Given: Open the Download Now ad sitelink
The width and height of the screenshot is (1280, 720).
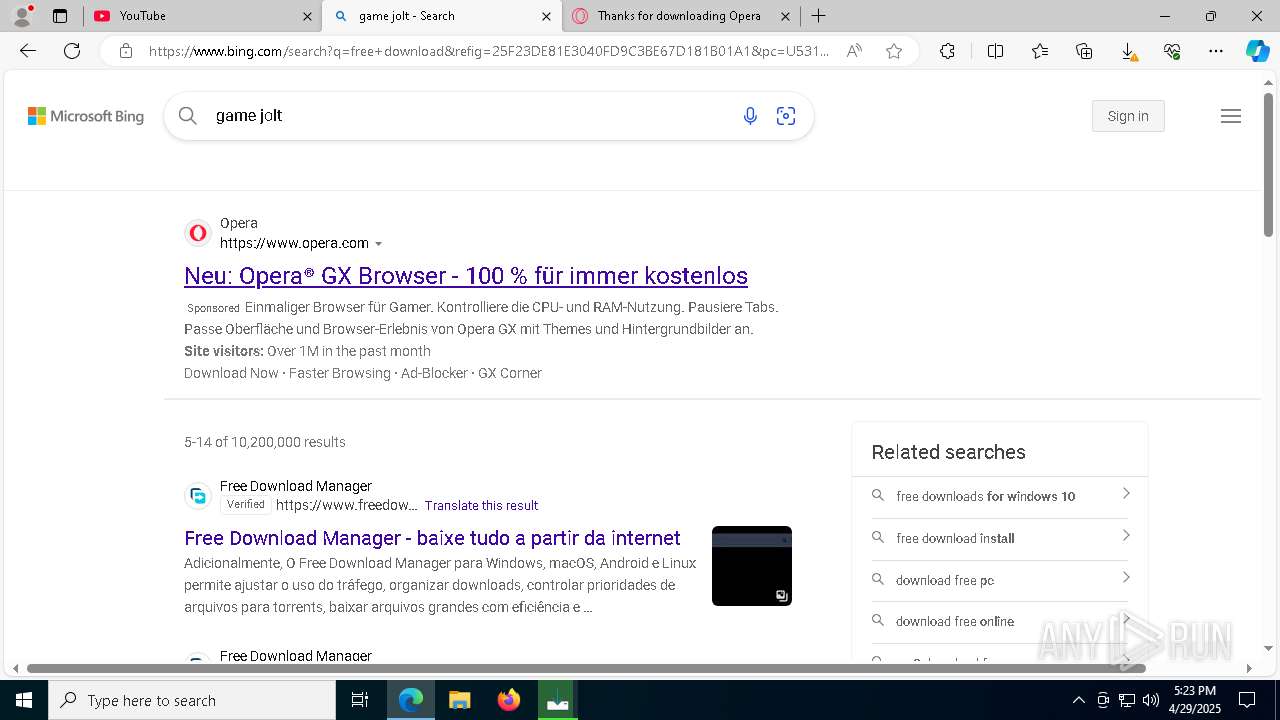Looking at the screenshot, I should [231, 373].
